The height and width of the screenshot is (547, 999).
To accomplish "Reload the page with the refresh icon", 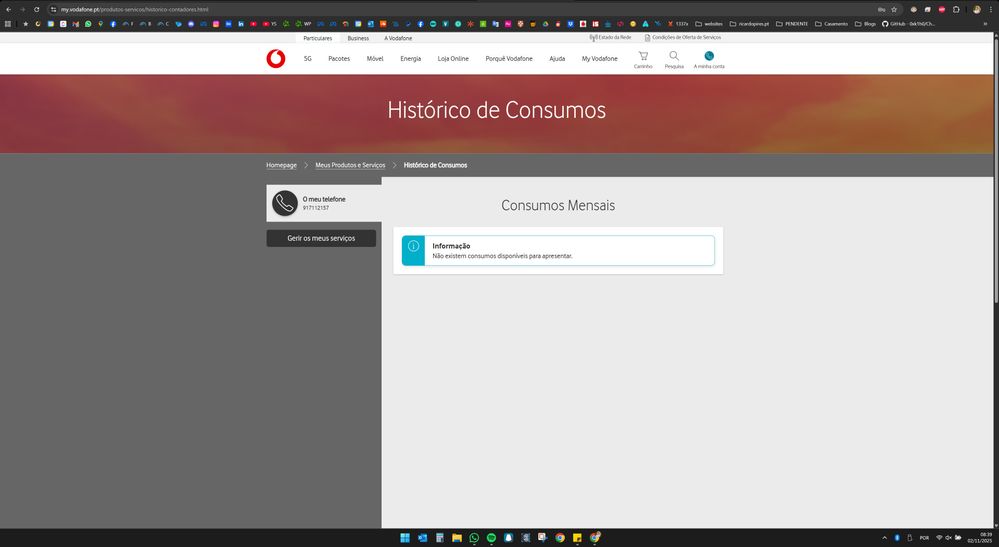I will click(x=36, y=10).
